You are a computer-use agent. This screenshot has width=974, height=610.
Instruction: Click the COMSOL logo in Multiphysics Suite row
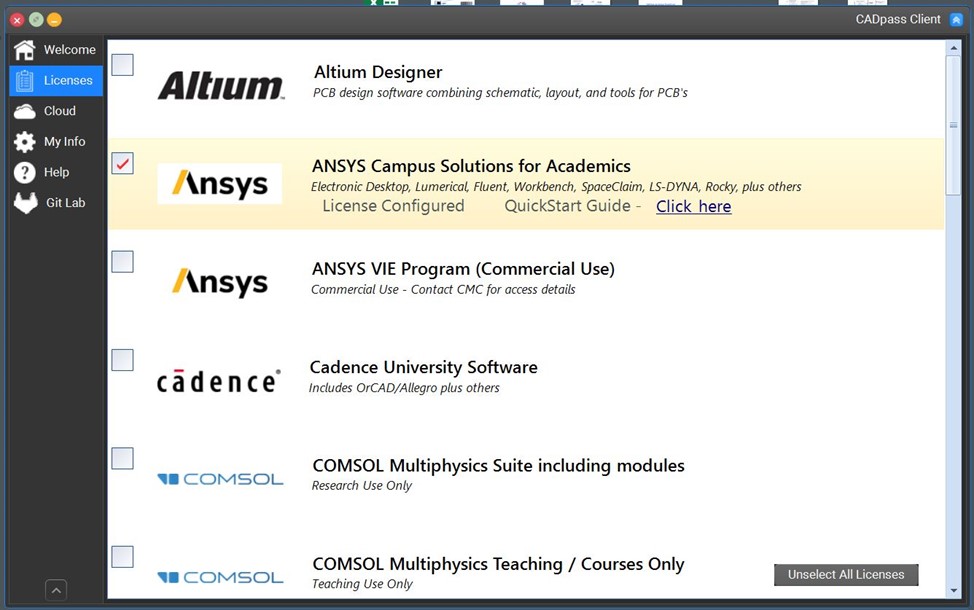[x=220, y=479]
